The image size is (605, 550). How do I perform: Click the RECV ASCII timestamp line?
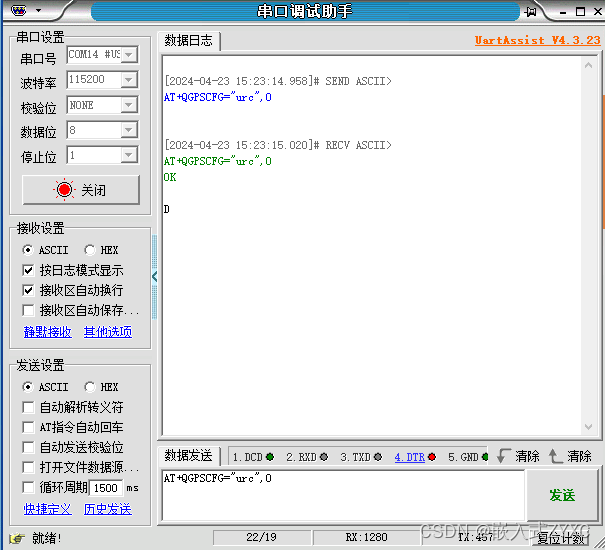click(278, 145)
